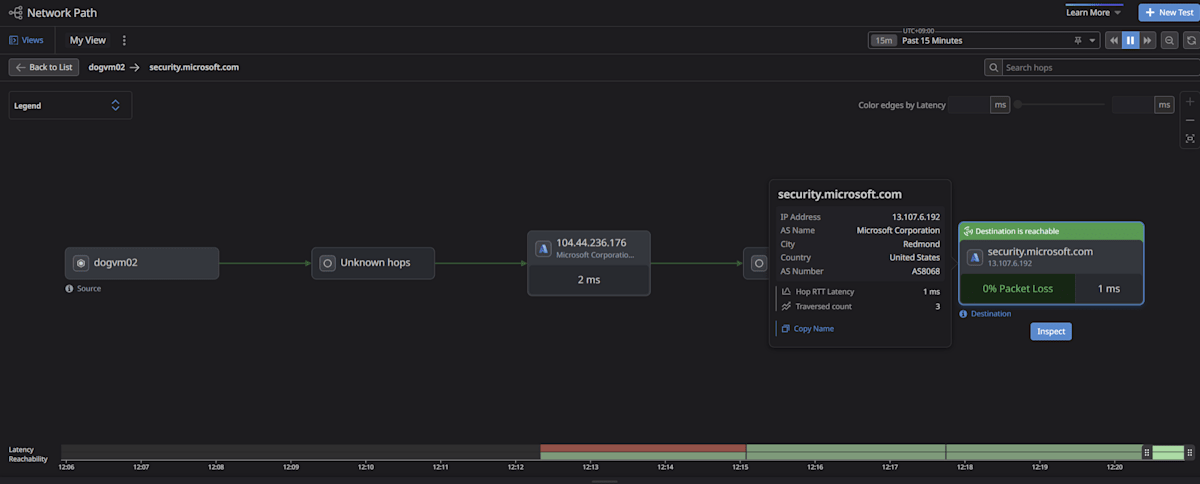The image size is (1200, 484).
Task: Click the 2 ms latency value
Action: (589, 280)
